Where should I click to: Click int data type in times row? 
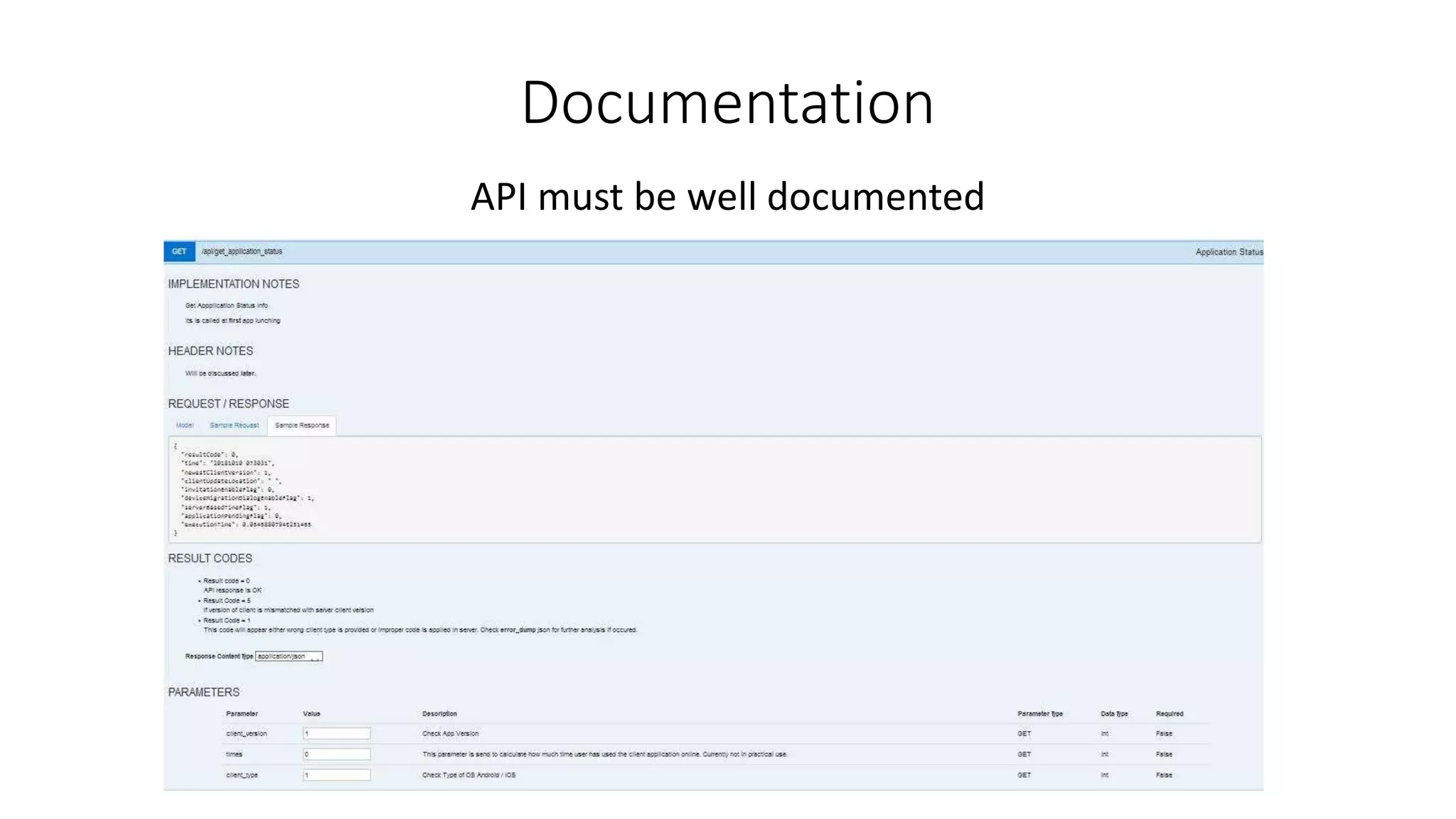[1104, 754]
